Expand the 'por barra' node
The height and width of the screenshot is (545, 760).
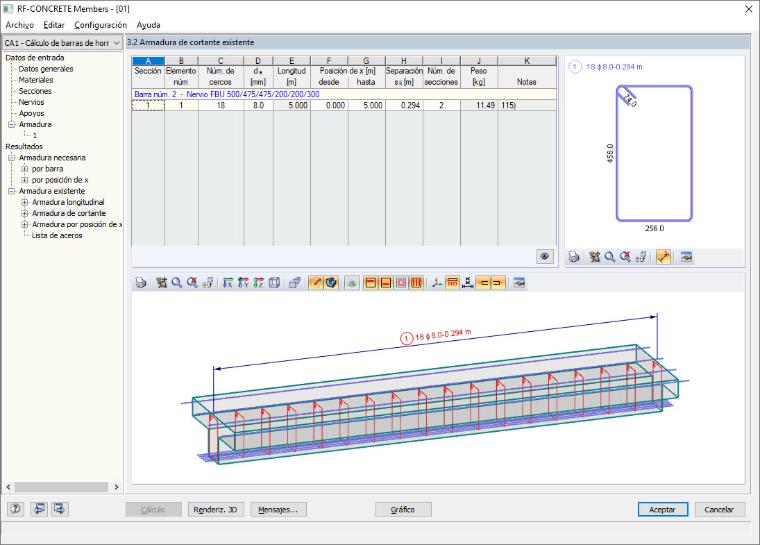coord(24,169)
